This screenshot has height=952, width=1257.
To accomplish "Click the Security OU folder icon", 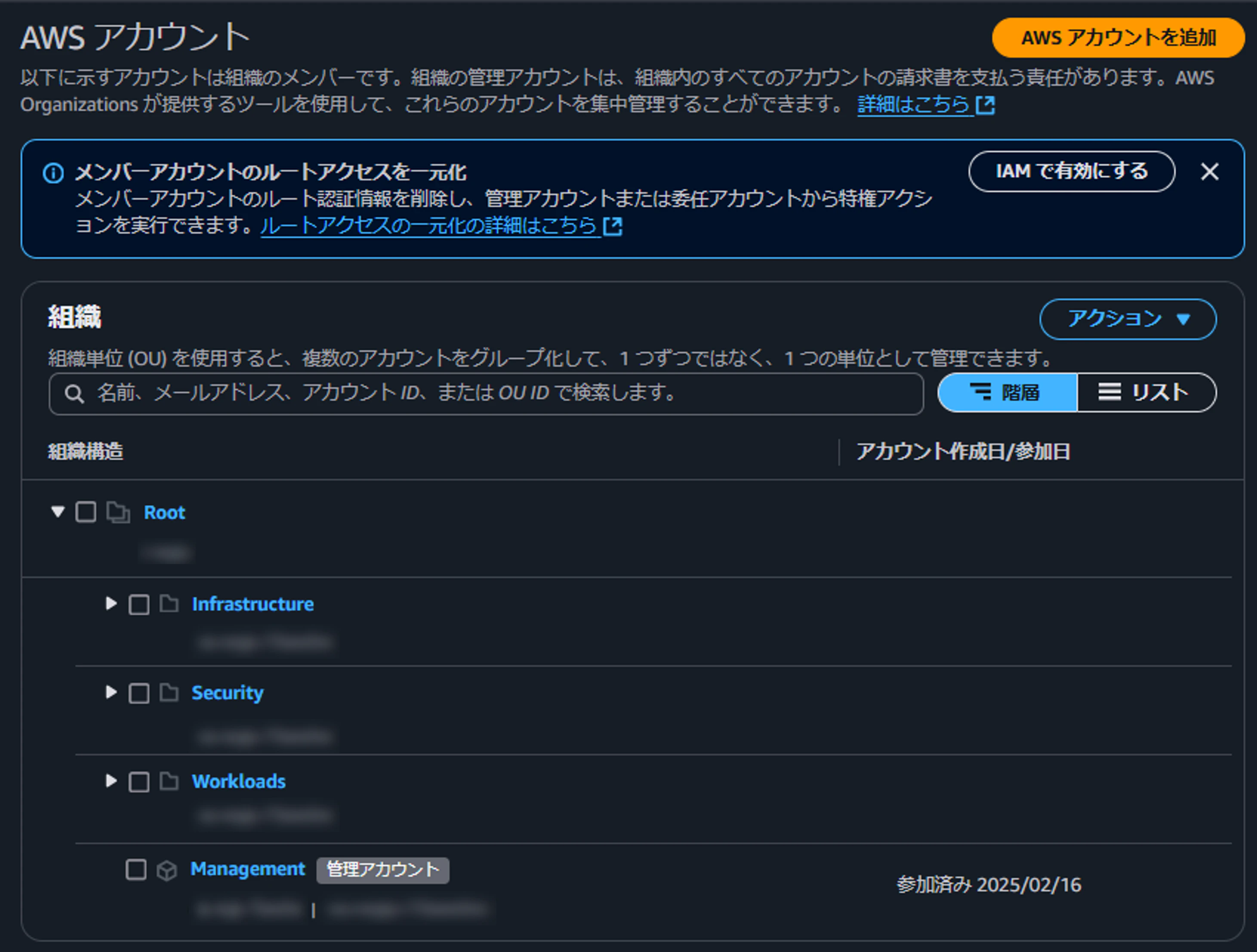I will click(x=169, y=692).
